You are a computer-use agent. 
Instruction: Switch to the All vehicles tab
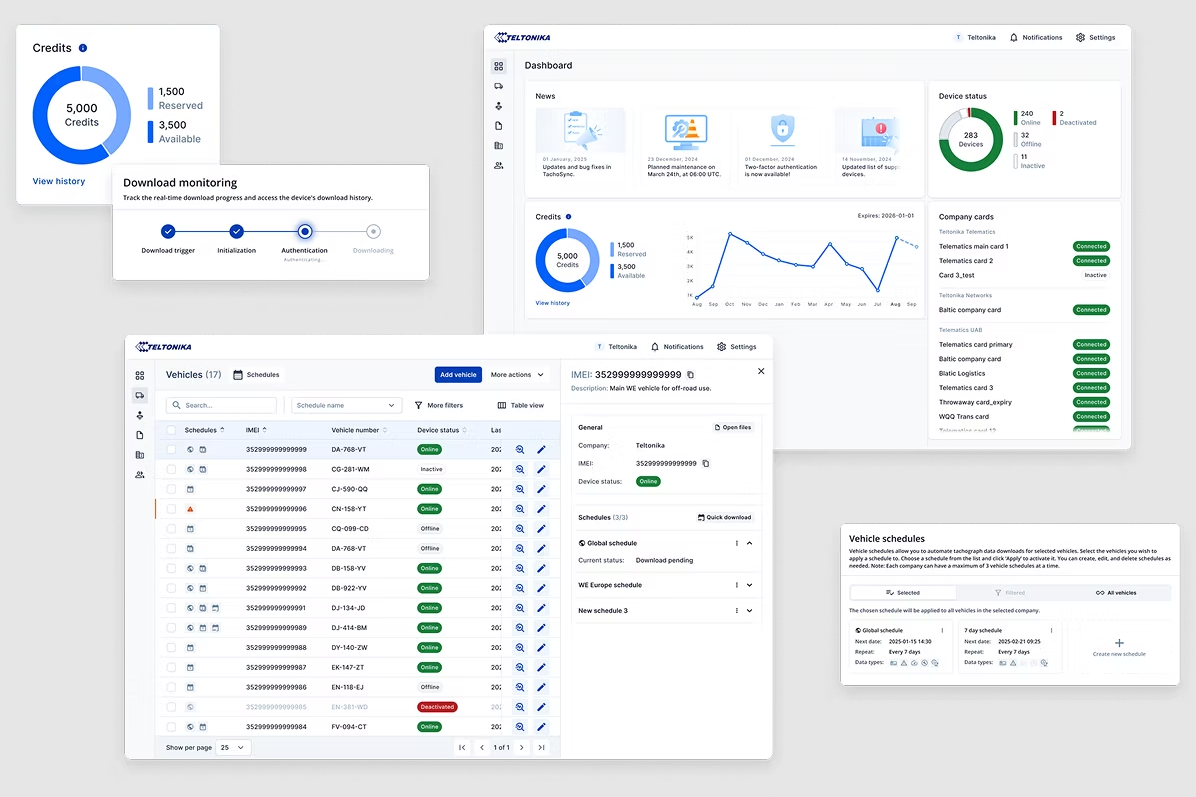pyautogui.click(x=1115, y=593)
